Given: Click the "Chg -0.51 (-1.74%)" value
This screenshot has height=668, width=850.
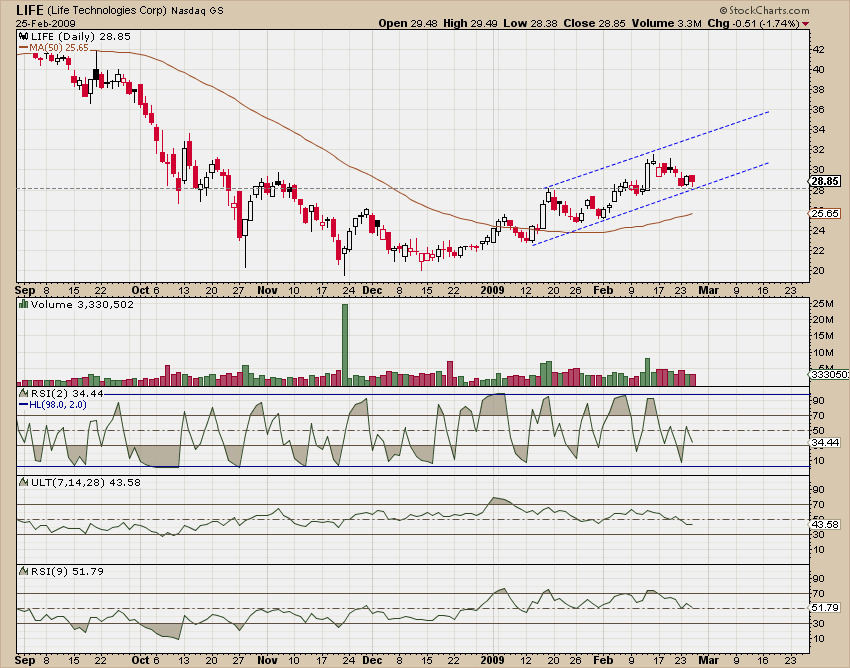Looking at the screenshot, I should click(x=754, y=23).
